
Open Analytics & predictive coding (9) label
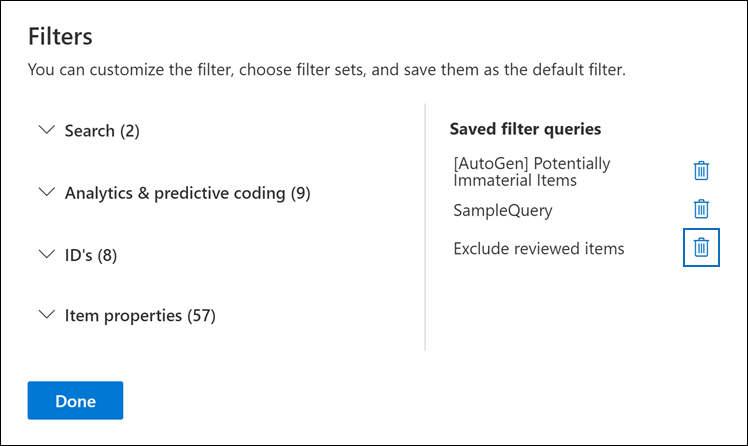[187, 193]
